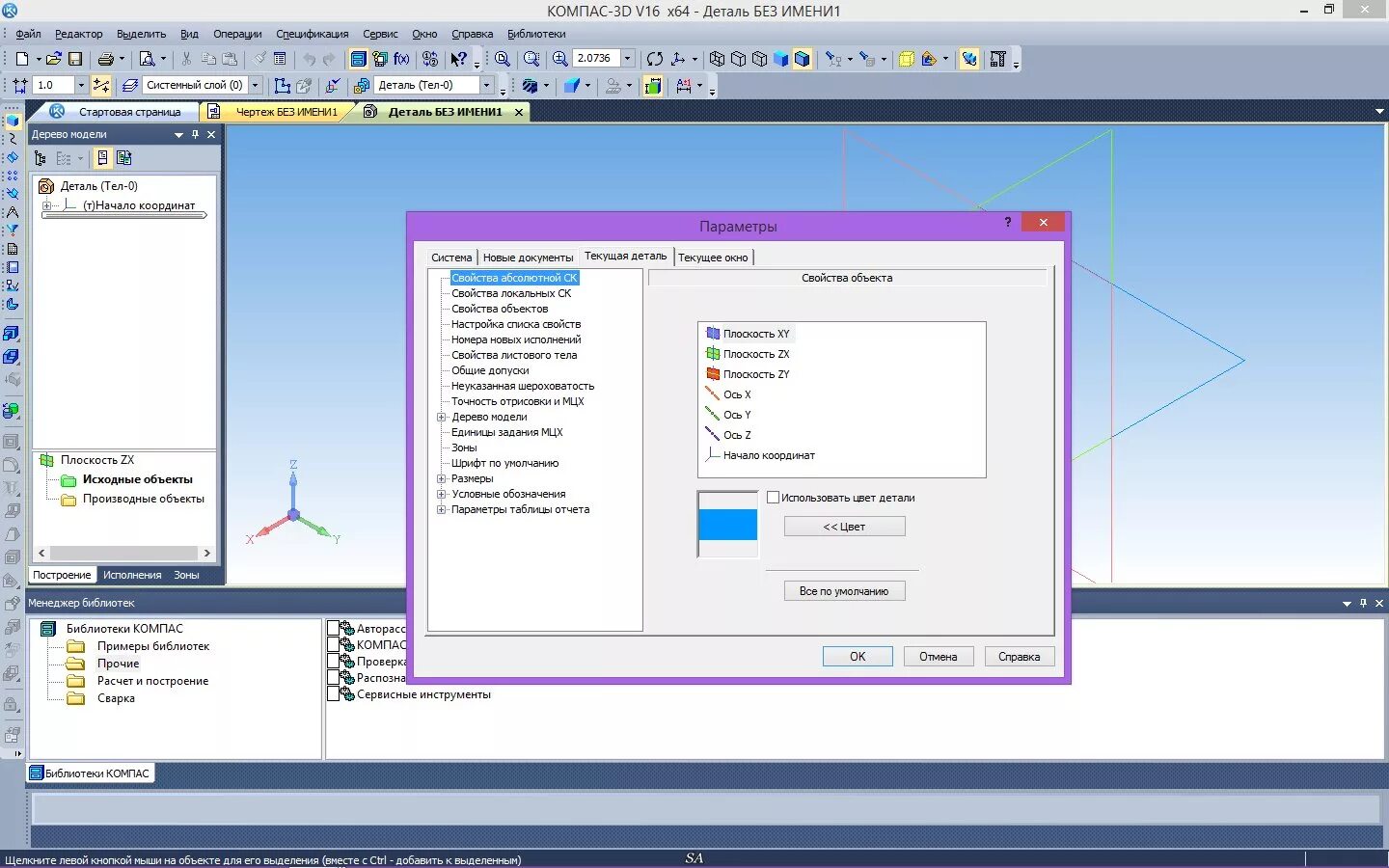Switch to the Система tab

point(451,258)
